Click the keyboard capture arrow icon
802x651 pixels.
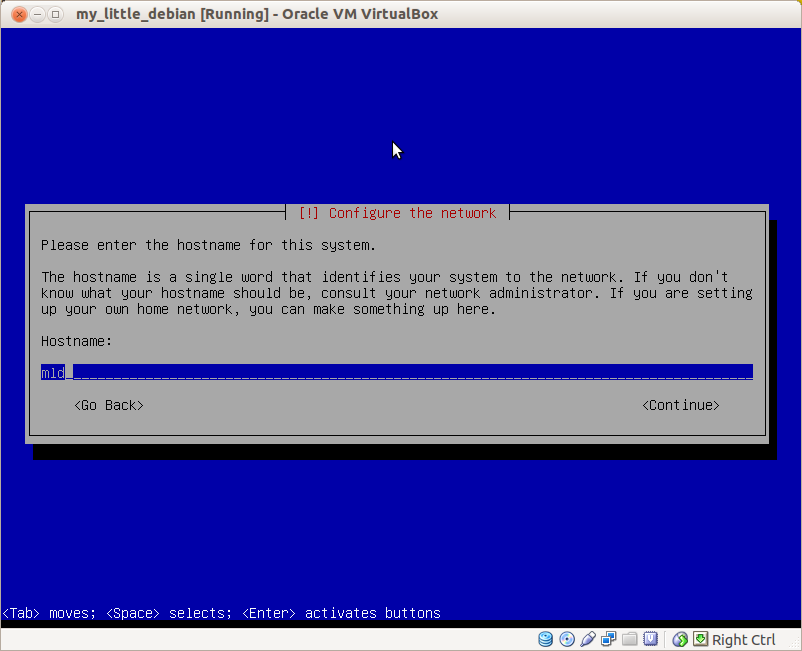701,639
